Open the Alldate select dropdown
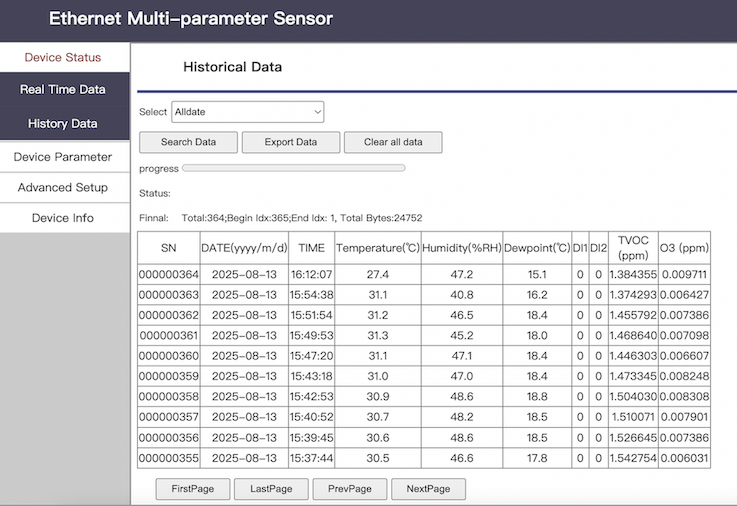This screenshot has width=737, height=506. coord(247,112)
